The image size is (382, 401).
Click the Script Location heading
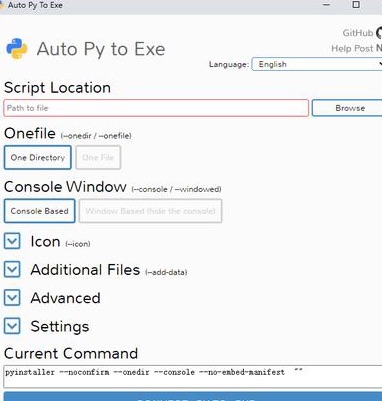click(x=57, y=88)
